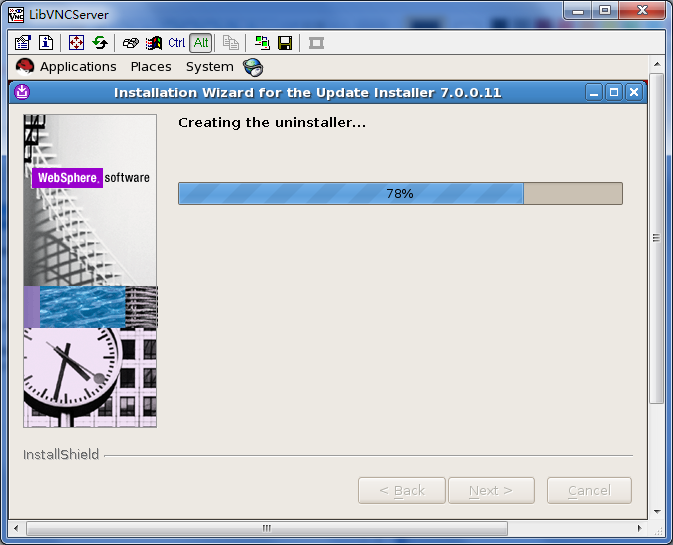Screen dimensions: 673x545
Task: Send Start key with Windows flag icon
Action: point(154,43)
